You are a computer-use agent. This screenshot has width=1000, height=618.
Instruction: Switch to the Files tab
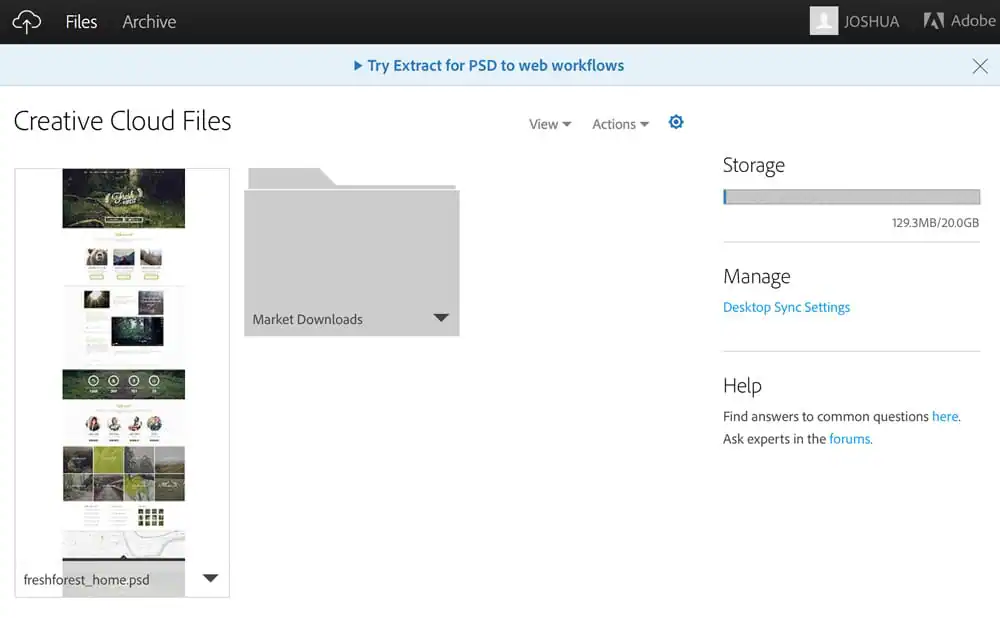[x=81, y=22]
